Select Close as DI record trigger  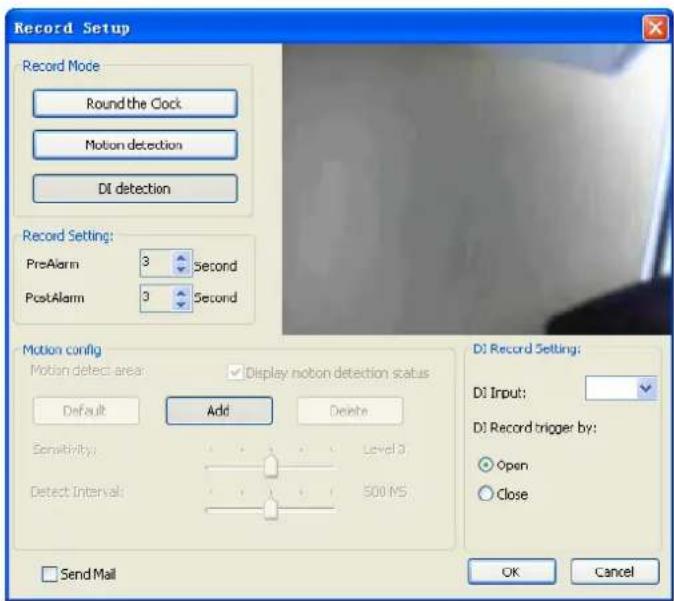486,494
